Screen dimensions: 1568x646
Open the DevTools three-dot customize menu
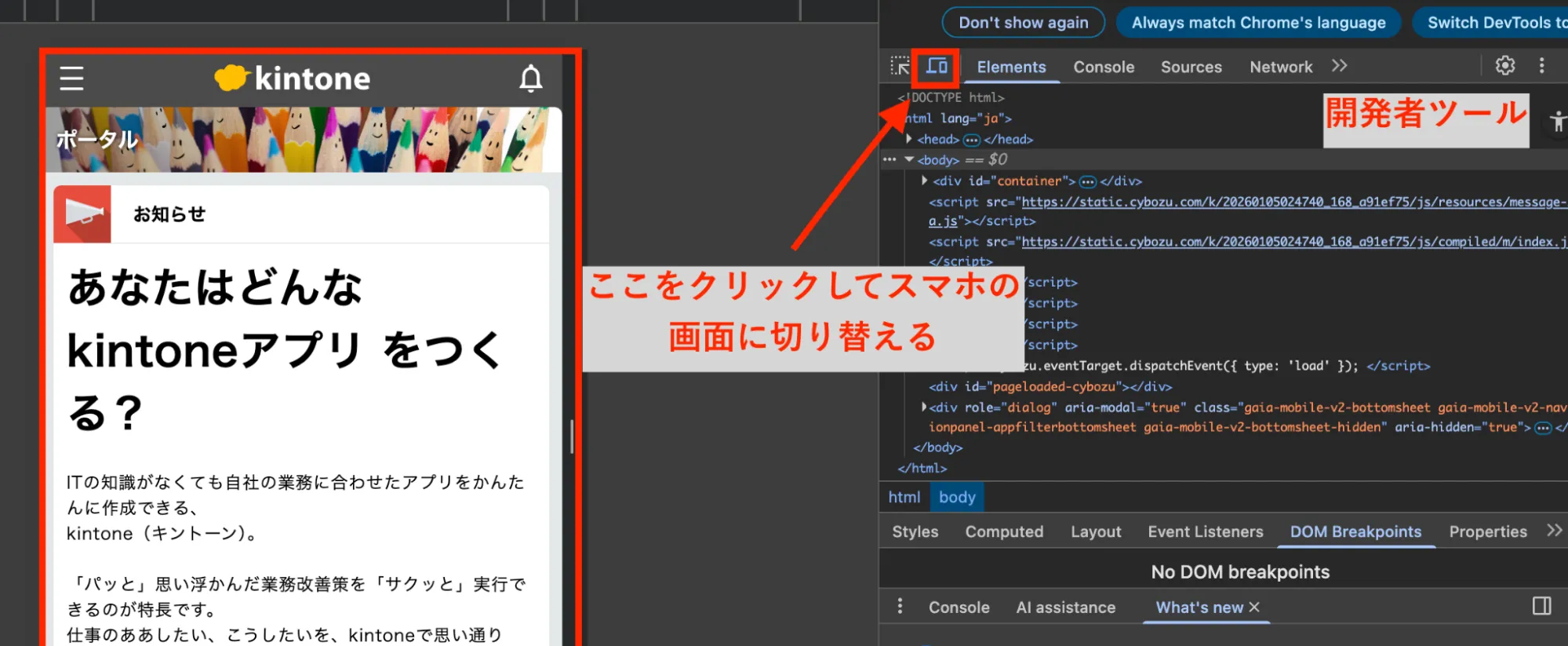(1541, 66)
